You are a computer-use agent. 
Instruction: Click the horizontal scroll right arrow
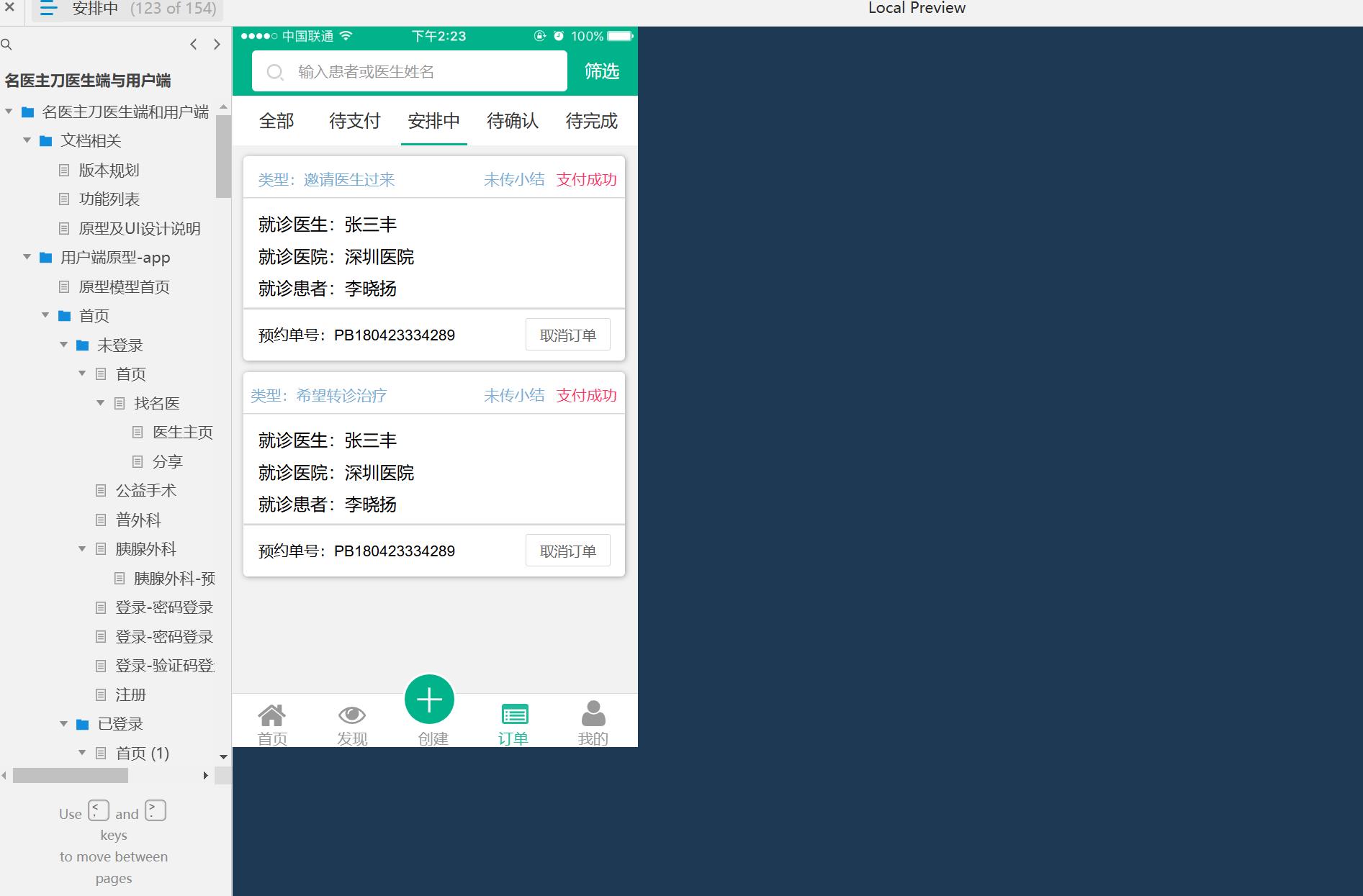click(205, 775)
